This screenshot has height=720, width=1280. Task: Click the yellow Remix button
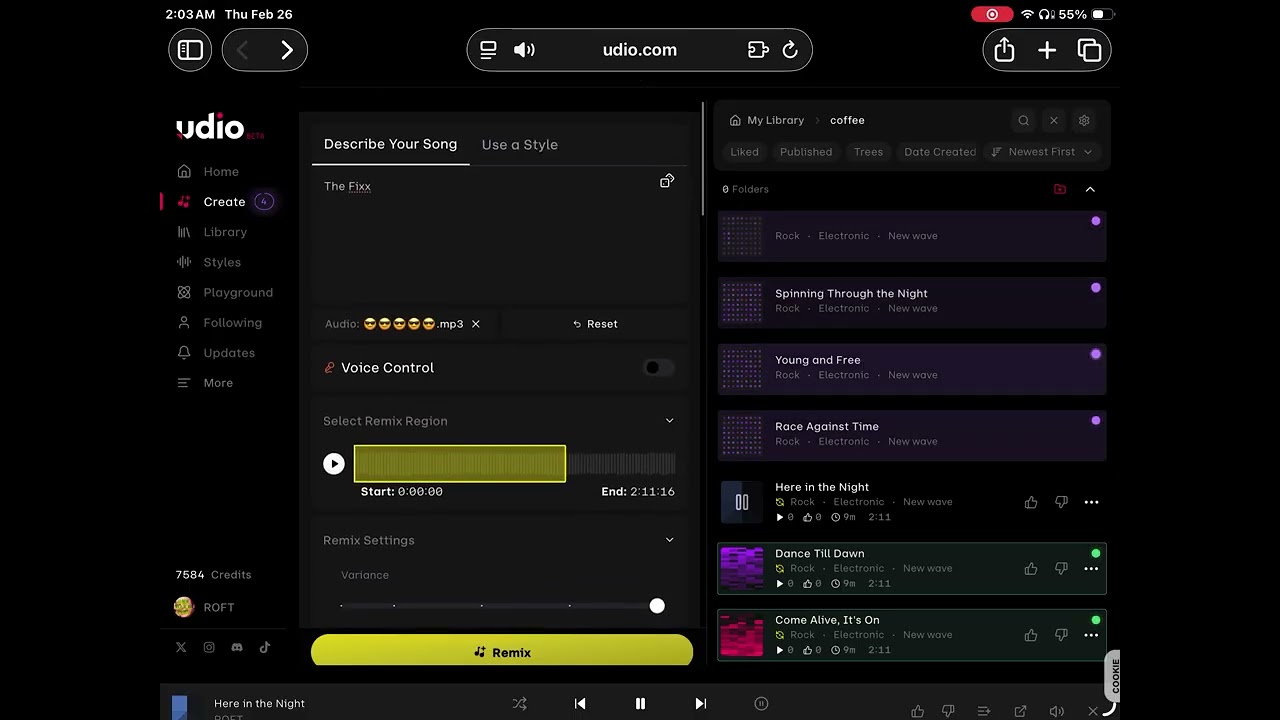click(502, 652)
